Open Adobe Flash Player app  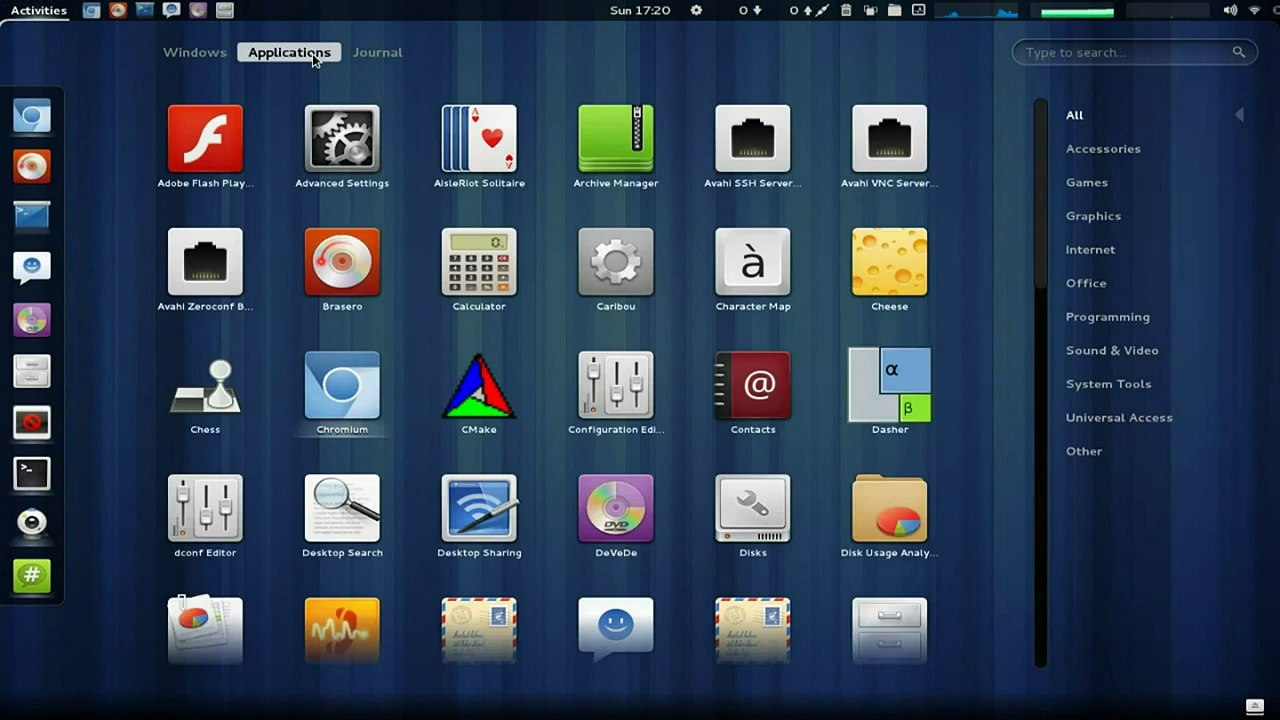(205, 147)
